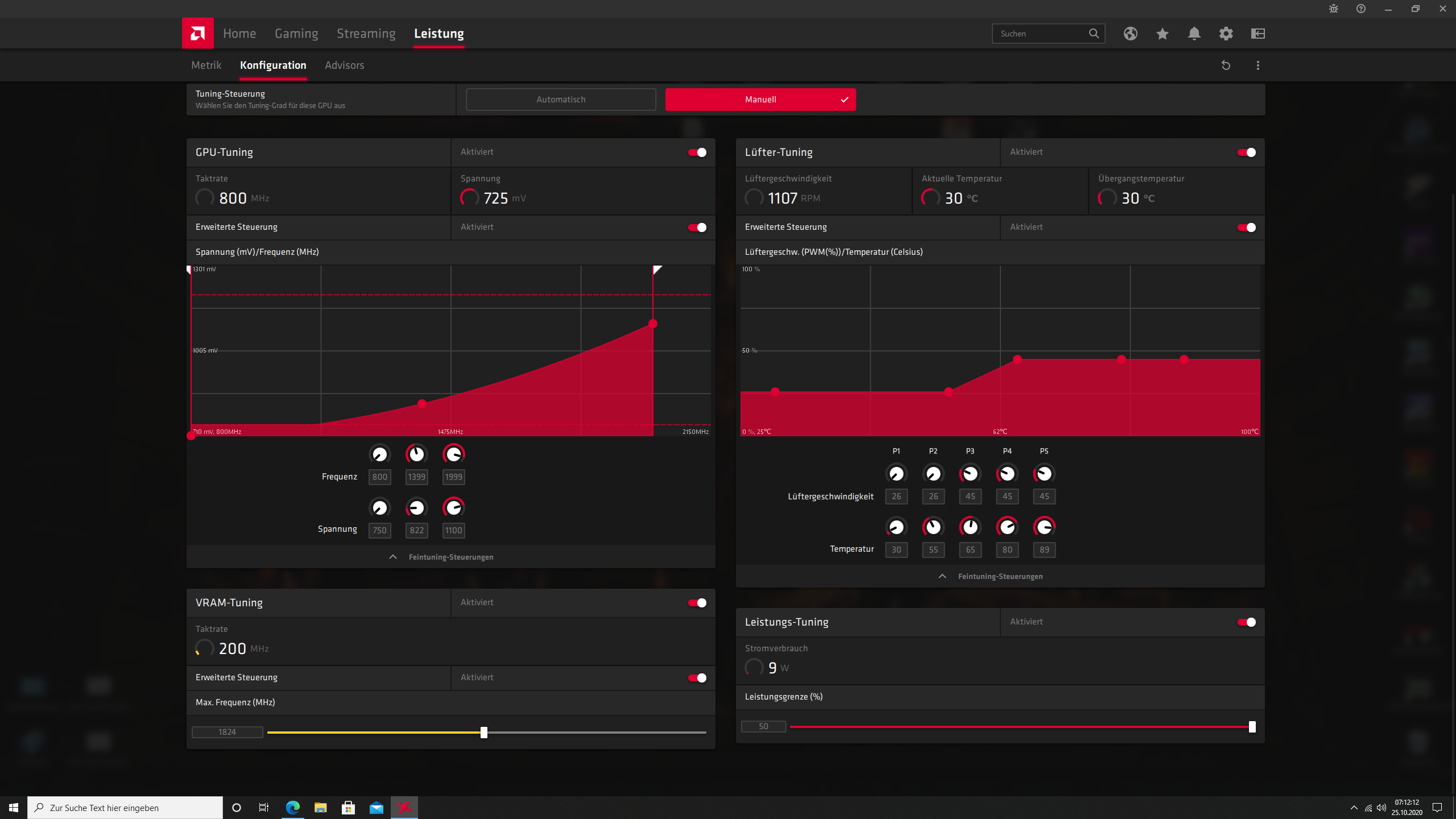
Task: Toggle sidebar panel layout icon
Action: coord(1258,34)
